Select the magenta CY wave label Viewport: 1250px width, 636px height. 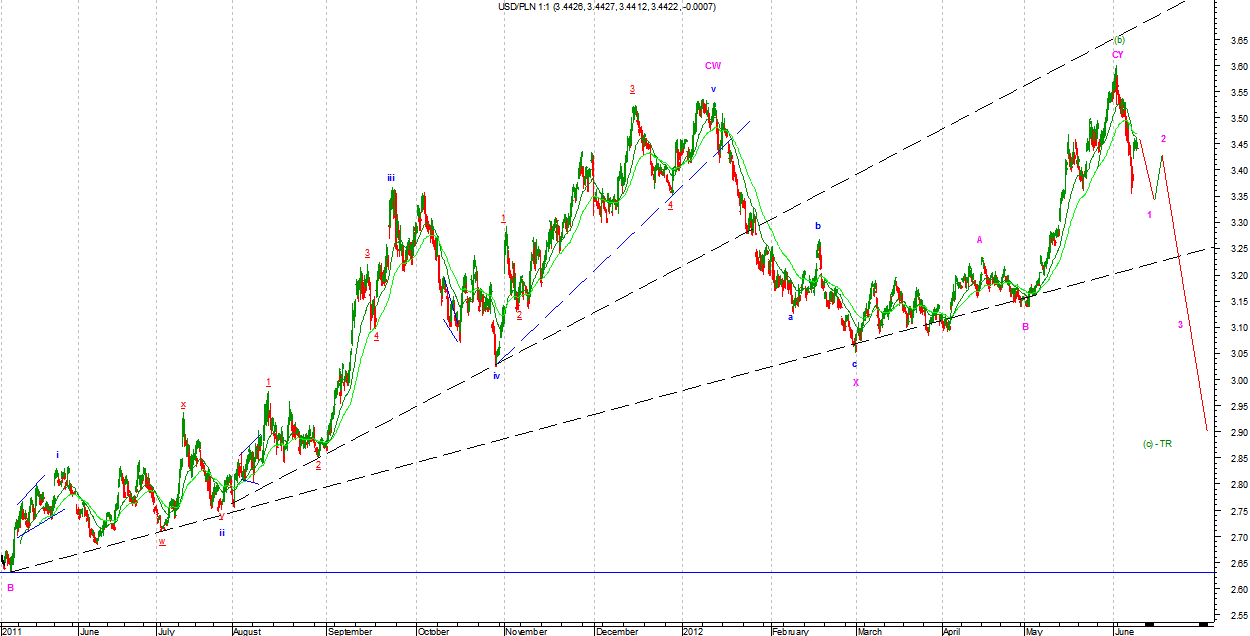pyautogui.click(x=1118, y=54)
